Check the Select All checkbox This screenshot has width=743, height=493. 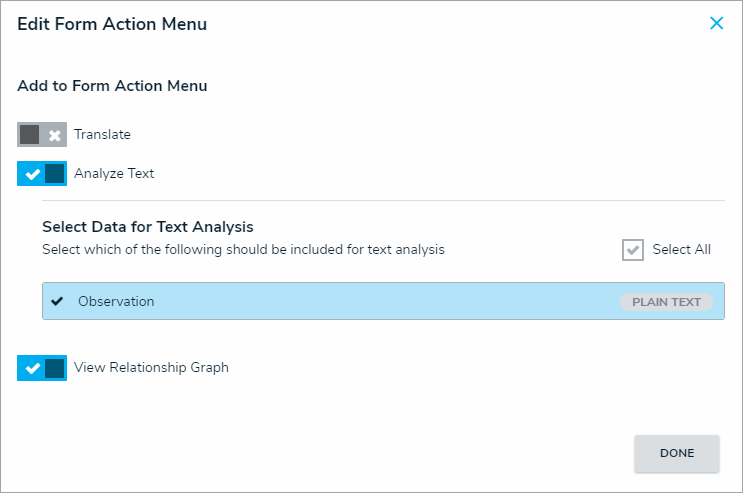point(633,250)
